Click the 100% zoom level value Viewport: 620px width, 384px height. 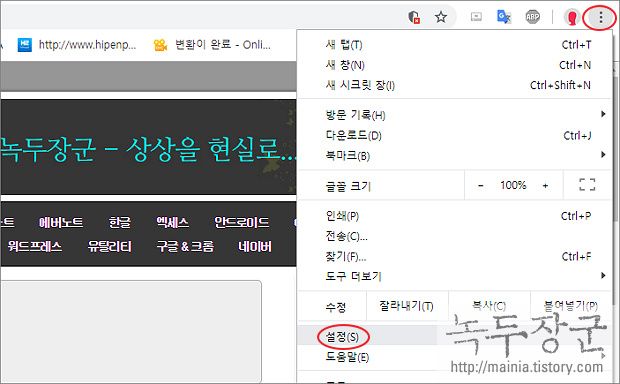[513, 185]
